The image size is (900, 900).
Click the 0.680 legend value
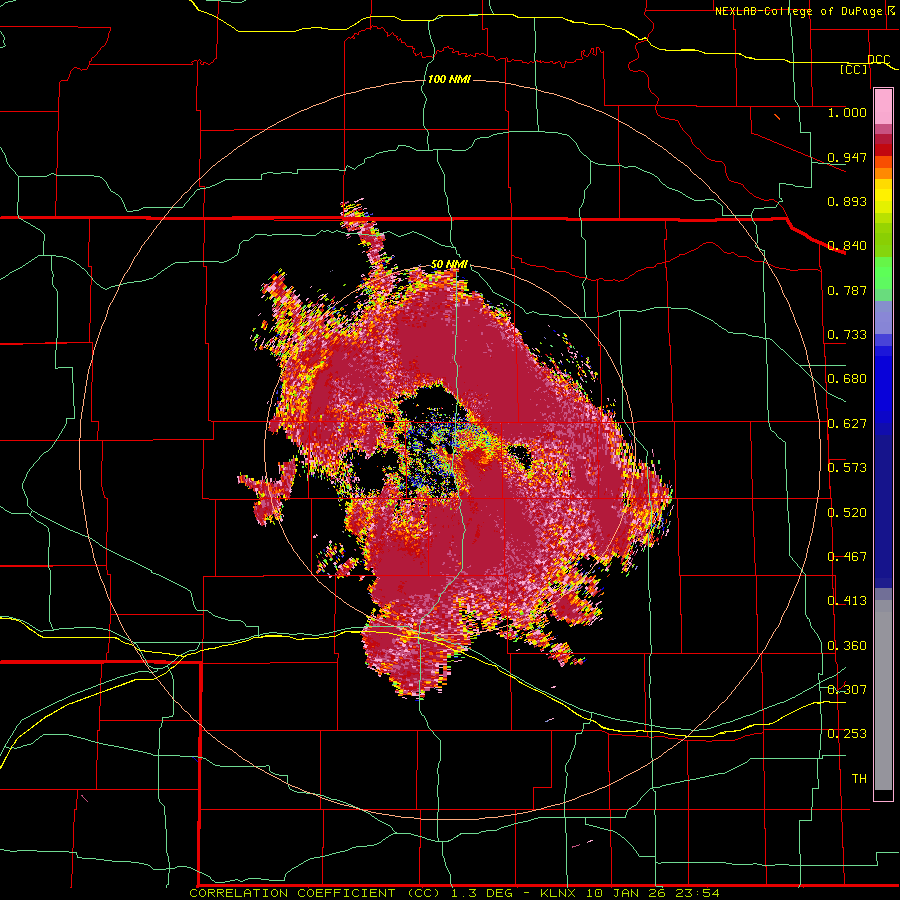[x=847, y=379]
